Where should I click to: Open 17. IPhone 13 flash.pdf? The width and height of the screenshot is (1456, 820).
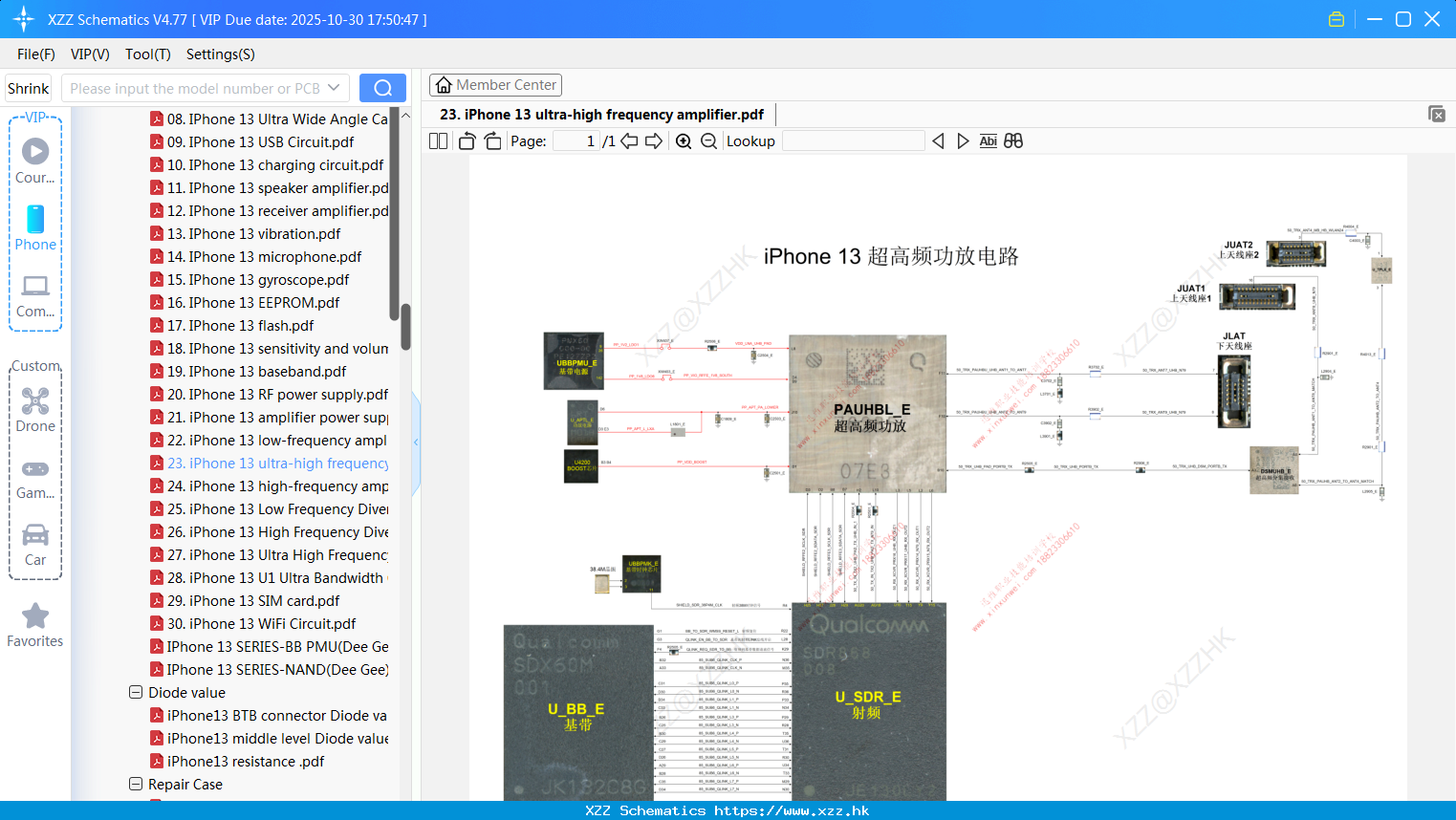(232, 326)
